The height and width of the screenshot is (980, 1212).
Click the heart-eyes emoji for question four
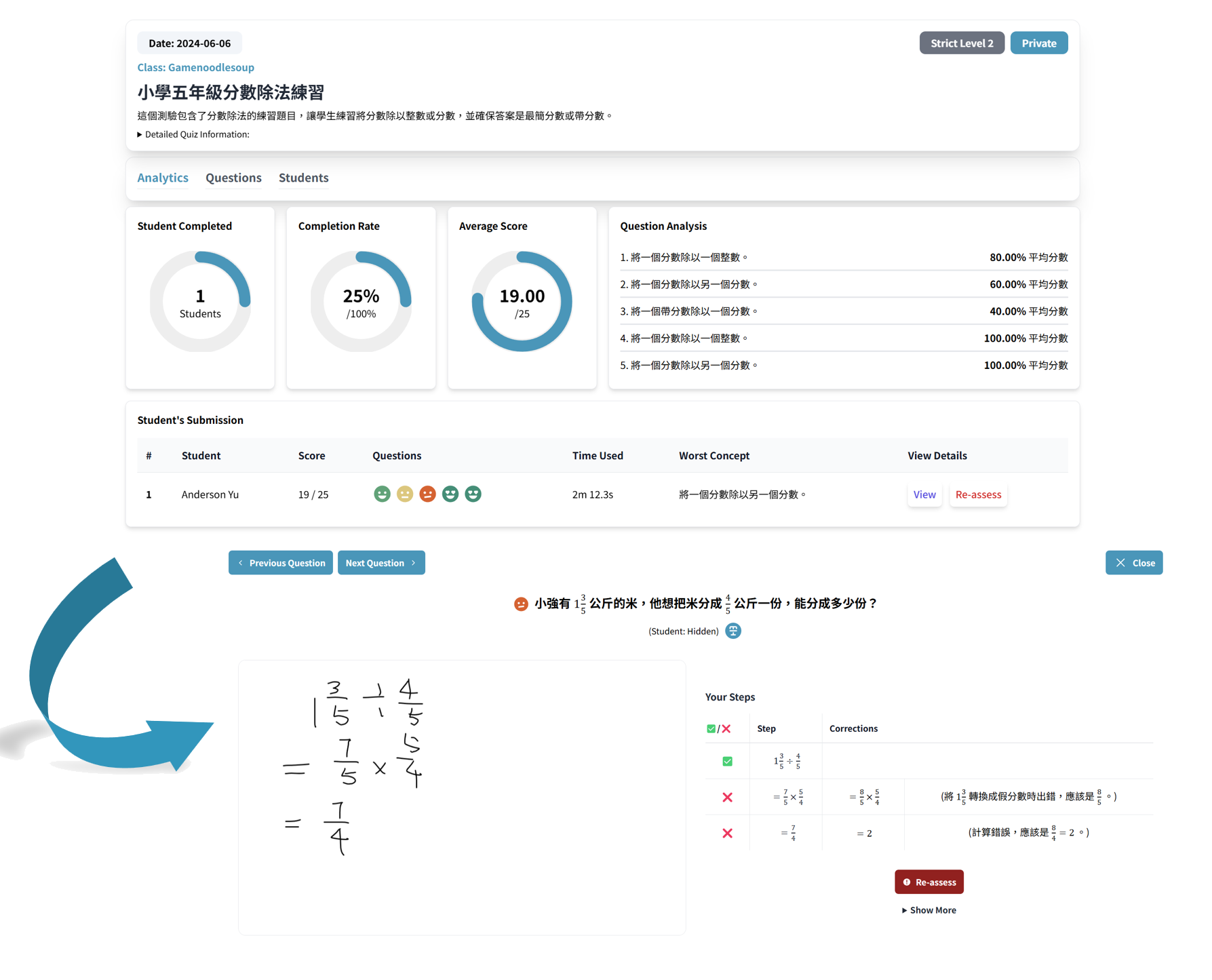[x=450, y=494]
